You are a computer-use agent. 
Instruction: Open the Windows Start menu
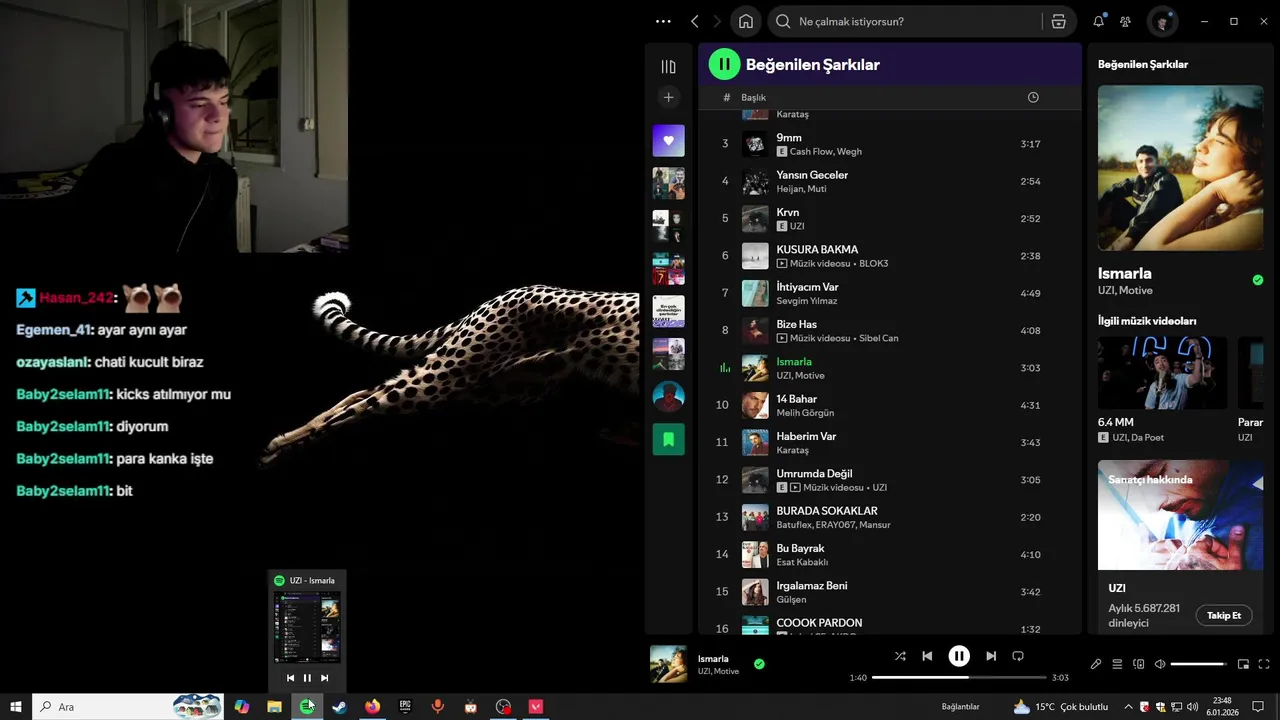16,707
